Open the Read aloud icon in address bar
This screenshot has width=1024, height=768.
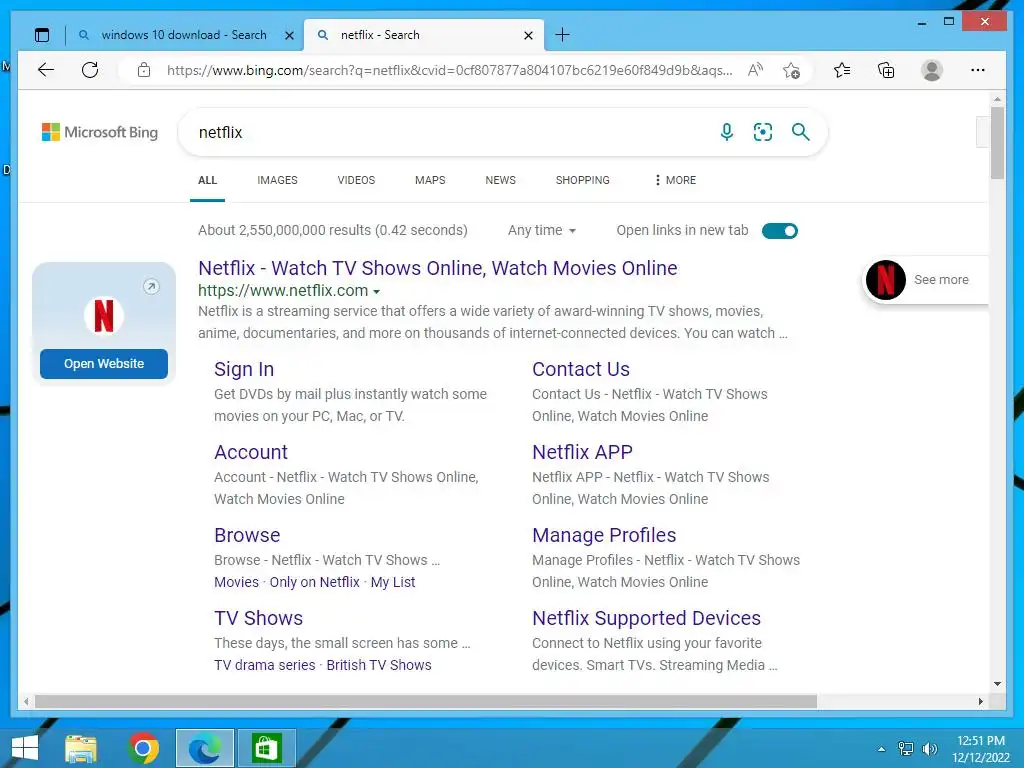pyautogui.click(x=756, y=70)
